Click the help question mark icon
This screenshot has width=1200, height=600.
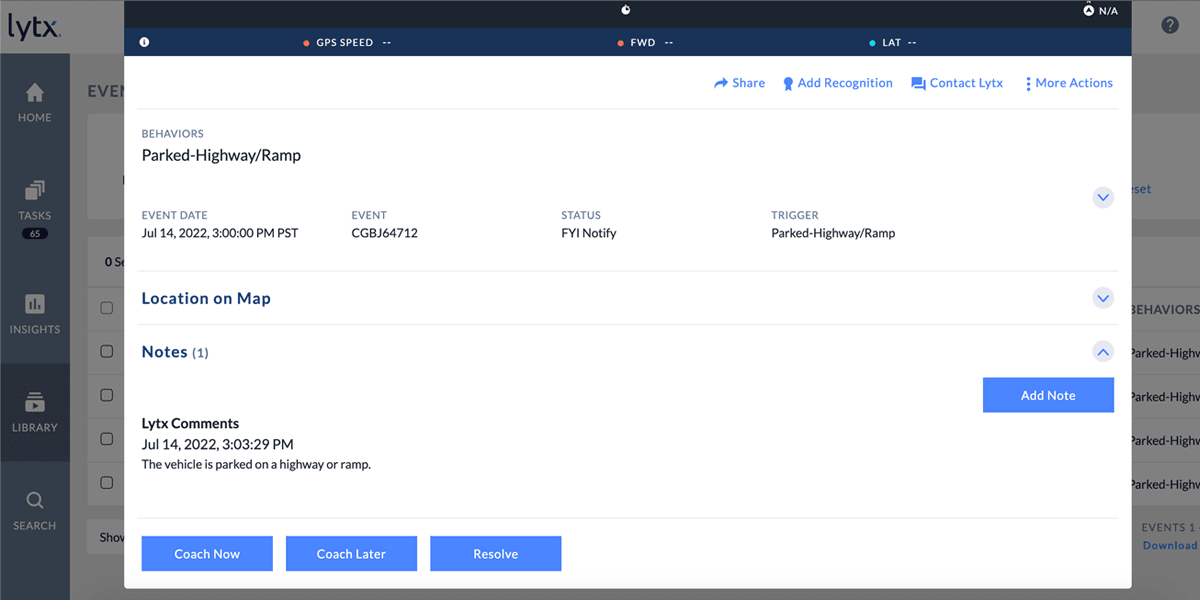tap(1170, 25)
